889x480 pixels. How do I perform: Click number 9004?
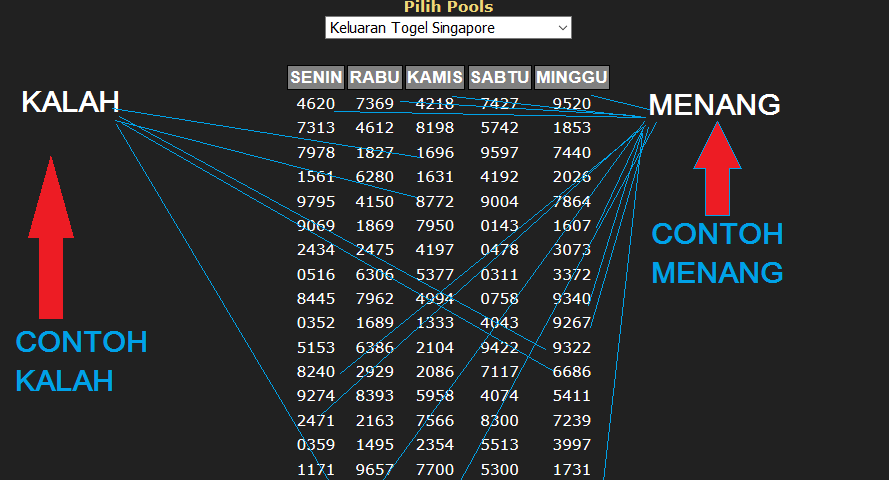499,202
